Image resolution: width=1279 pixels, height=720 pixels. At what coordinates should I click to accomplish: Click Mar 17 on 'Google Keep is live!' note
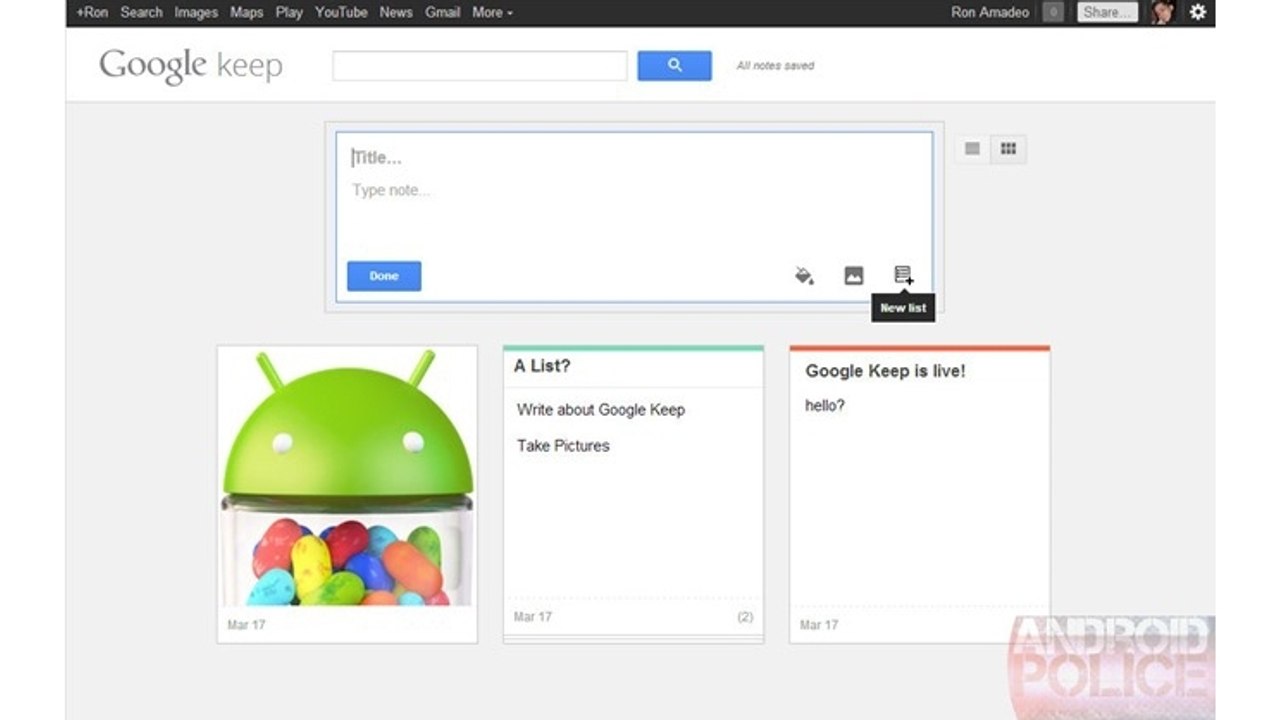tap(819, 625)
